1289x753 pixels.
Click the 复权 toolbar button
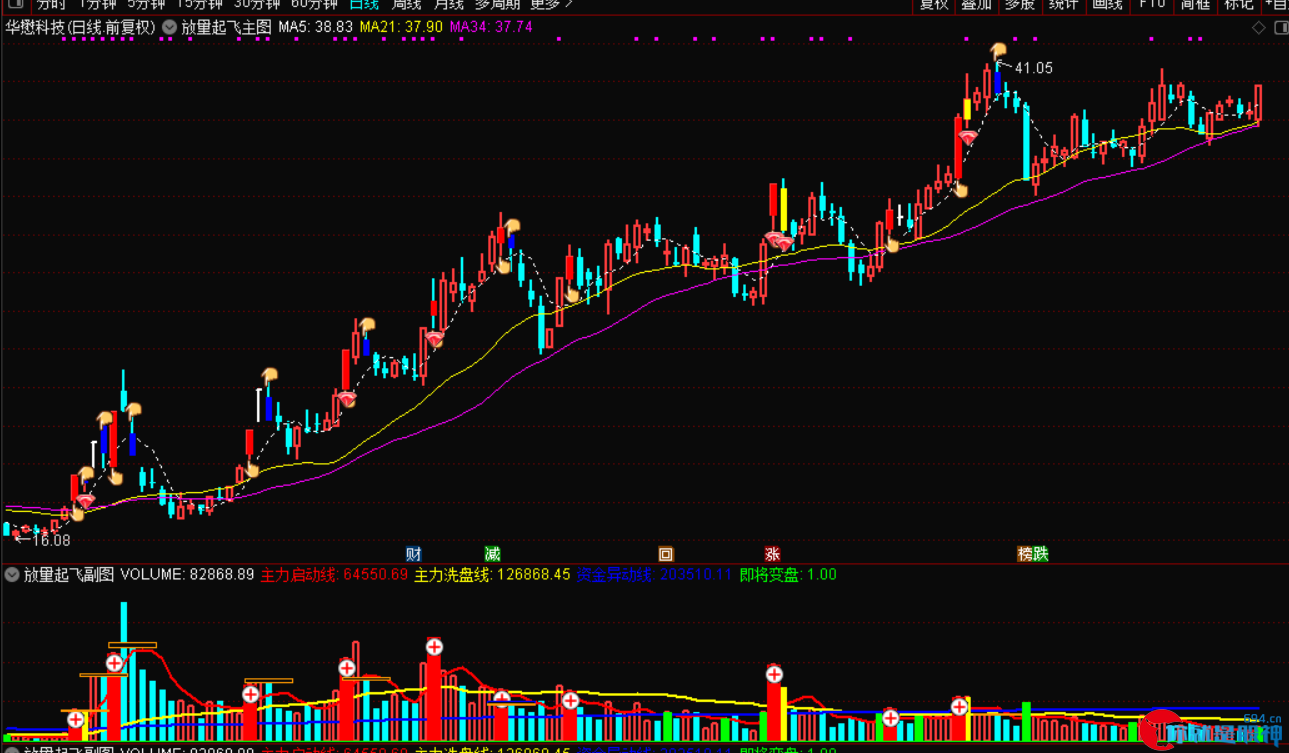point(934,5)
